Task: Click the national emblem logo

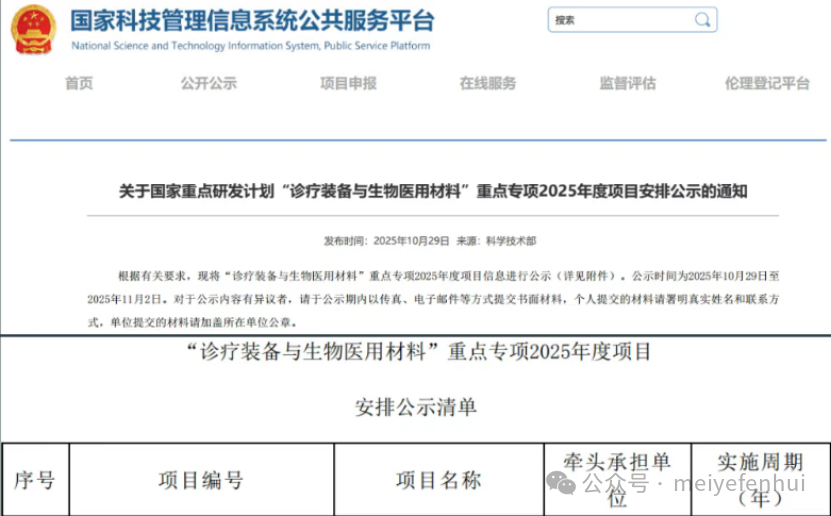Action: pos(34,29)
